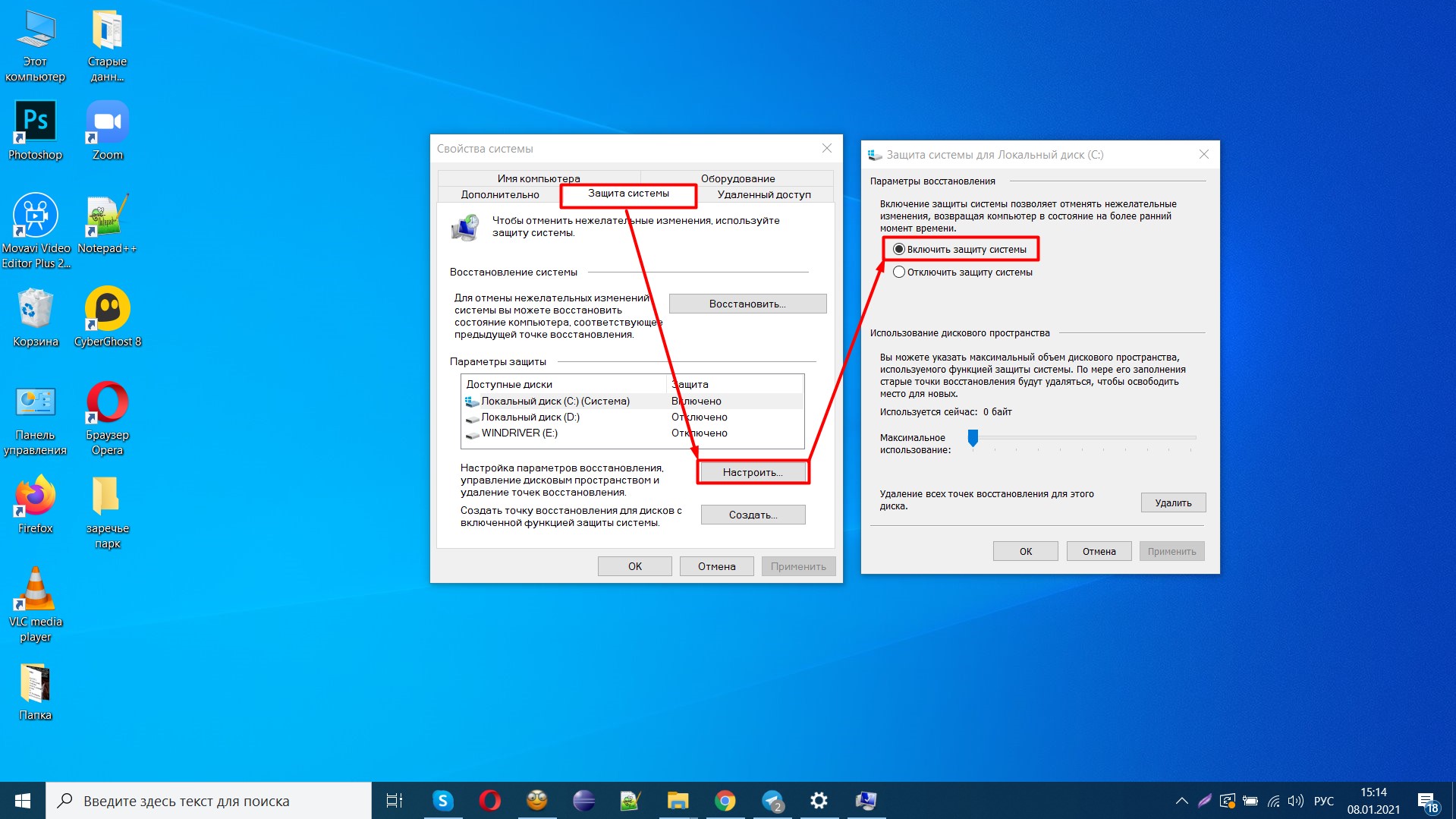Viewport: 1456px width, 819px height.
Task: Open the Settings gear in the taskbar
Action: coord(819,801)
